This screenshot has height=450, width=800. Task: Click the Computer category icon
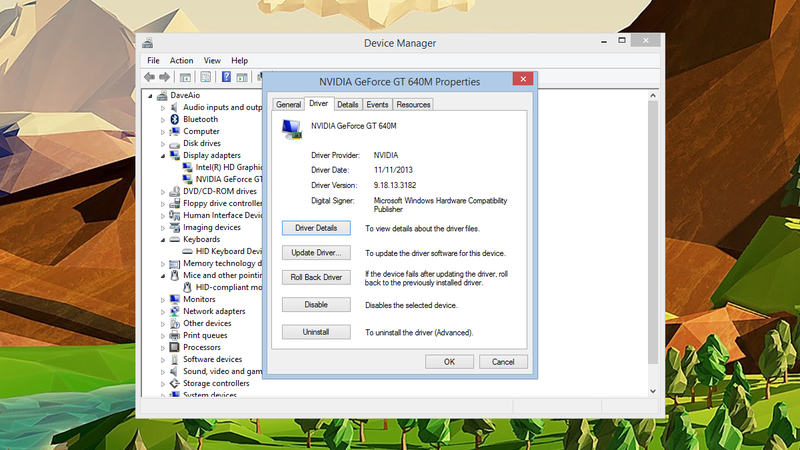click(x=174, y=131)
